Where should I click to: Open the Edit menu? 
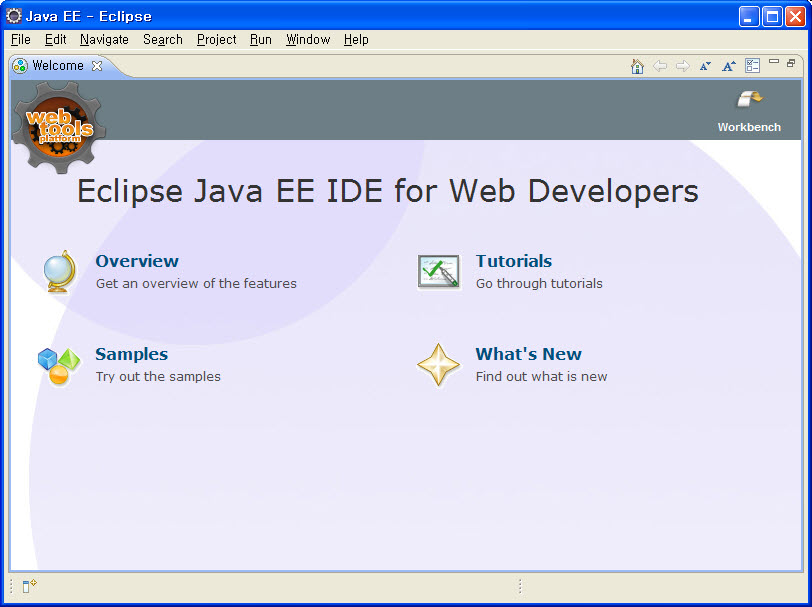55,40
